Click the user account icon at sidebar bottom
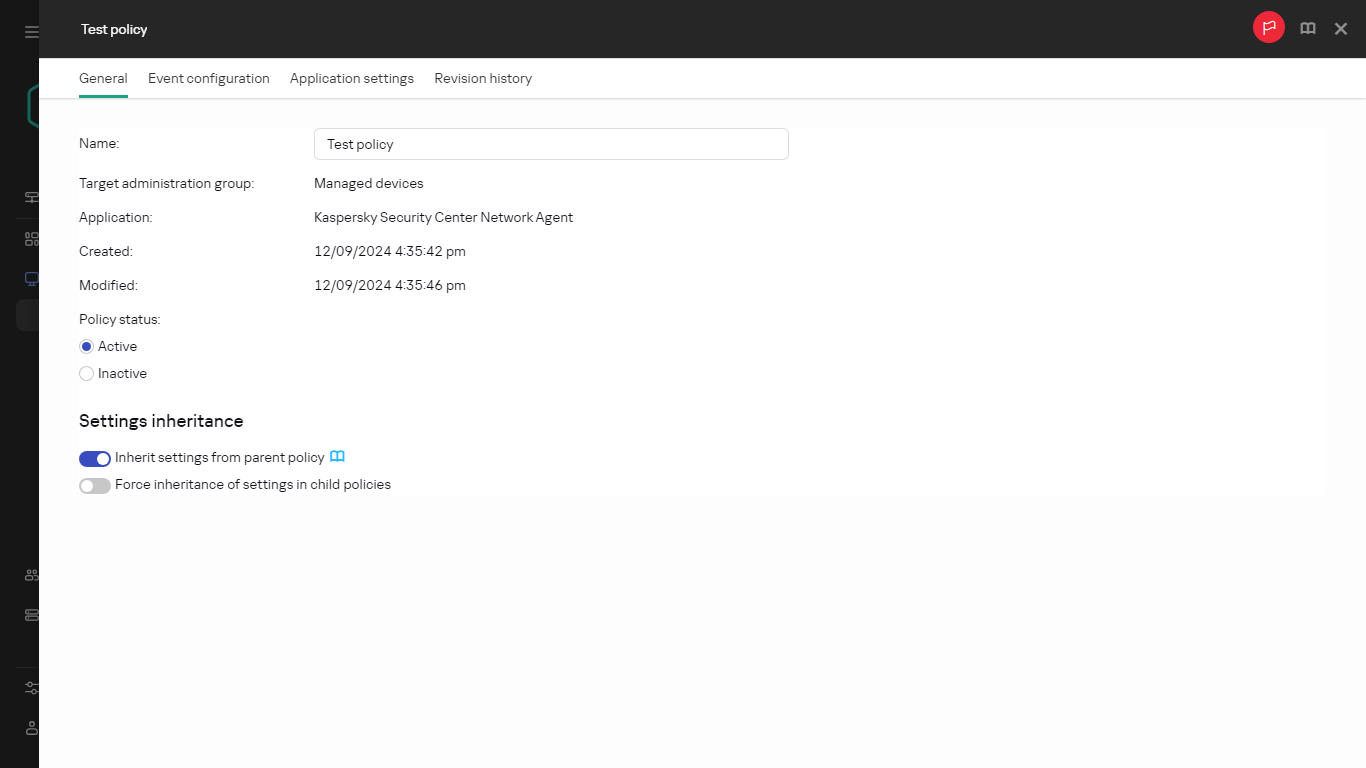Image resolution: width=1366 pixels, height=768 pixels. click(x=31, y=728)
